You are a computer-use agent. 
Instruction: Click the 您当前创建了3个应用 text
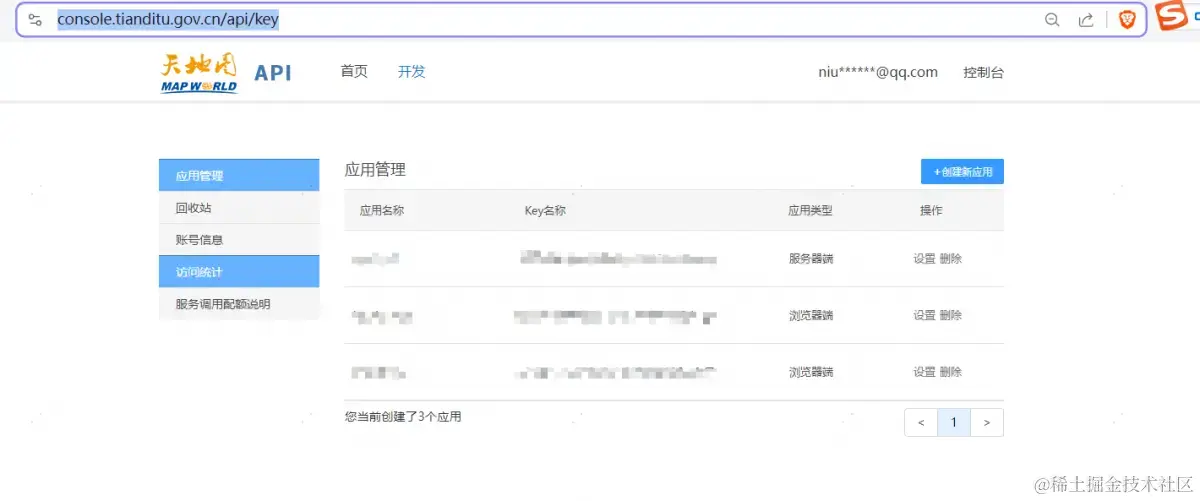click(x=403, y=417)
